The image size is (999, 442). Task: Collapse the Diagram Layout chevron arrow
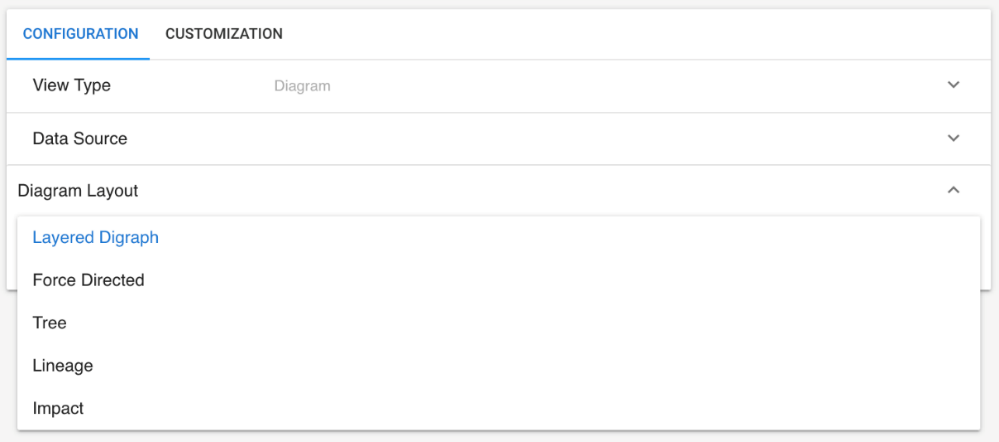[x=953, y=190]
